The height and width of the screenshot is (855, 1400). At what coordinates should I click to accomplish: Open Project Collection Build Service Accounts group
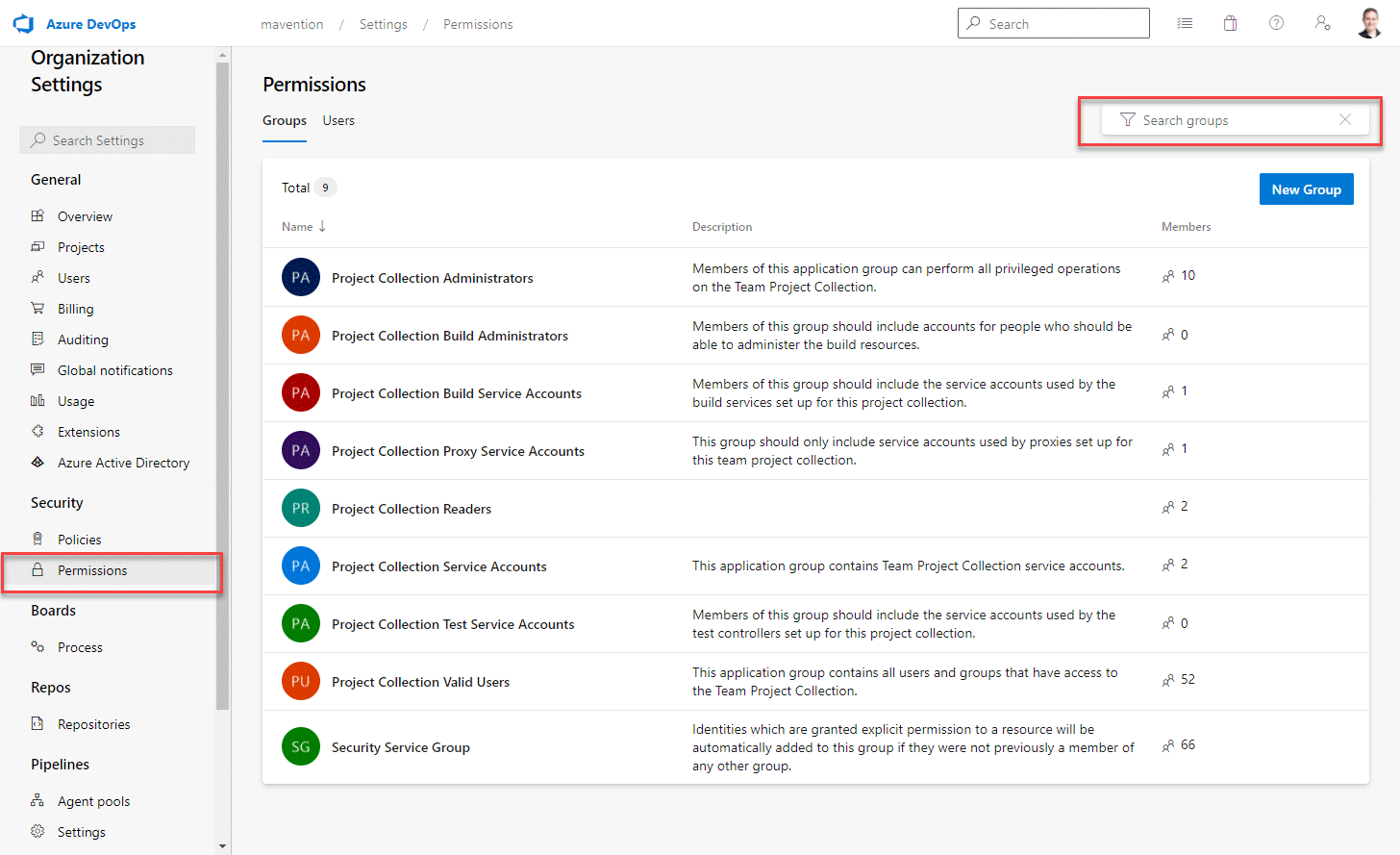(x=457, y=393)
